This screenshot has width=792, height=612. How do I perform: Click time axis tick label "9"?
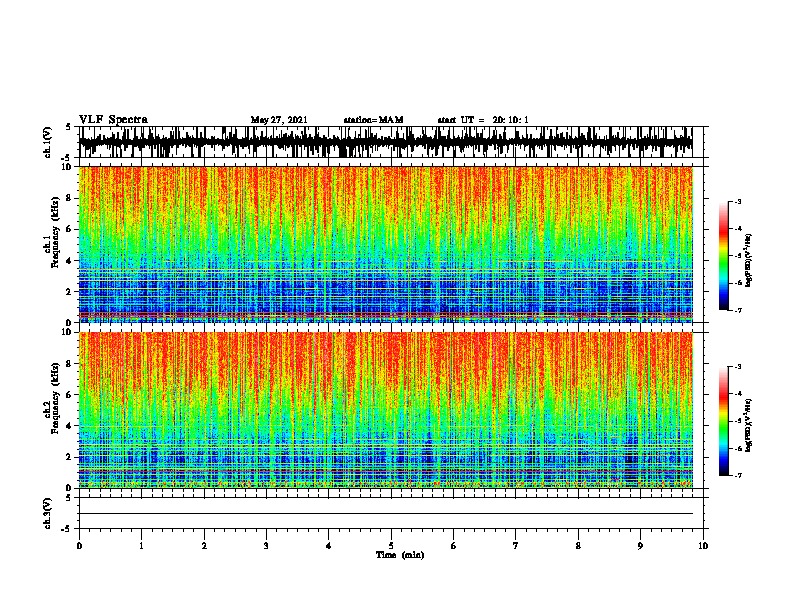(640, 546)
